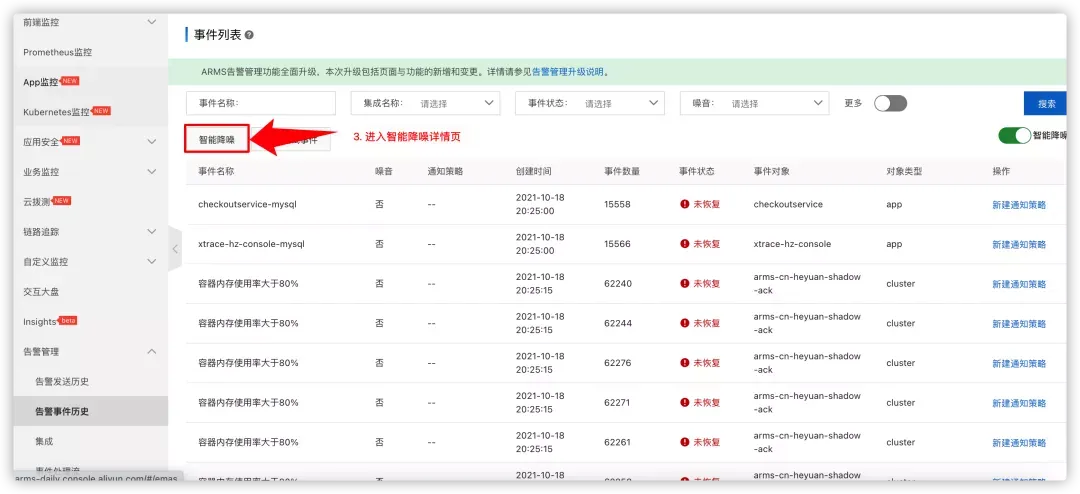Open Prometheus监控 in the sidebar

coord(58,52)
